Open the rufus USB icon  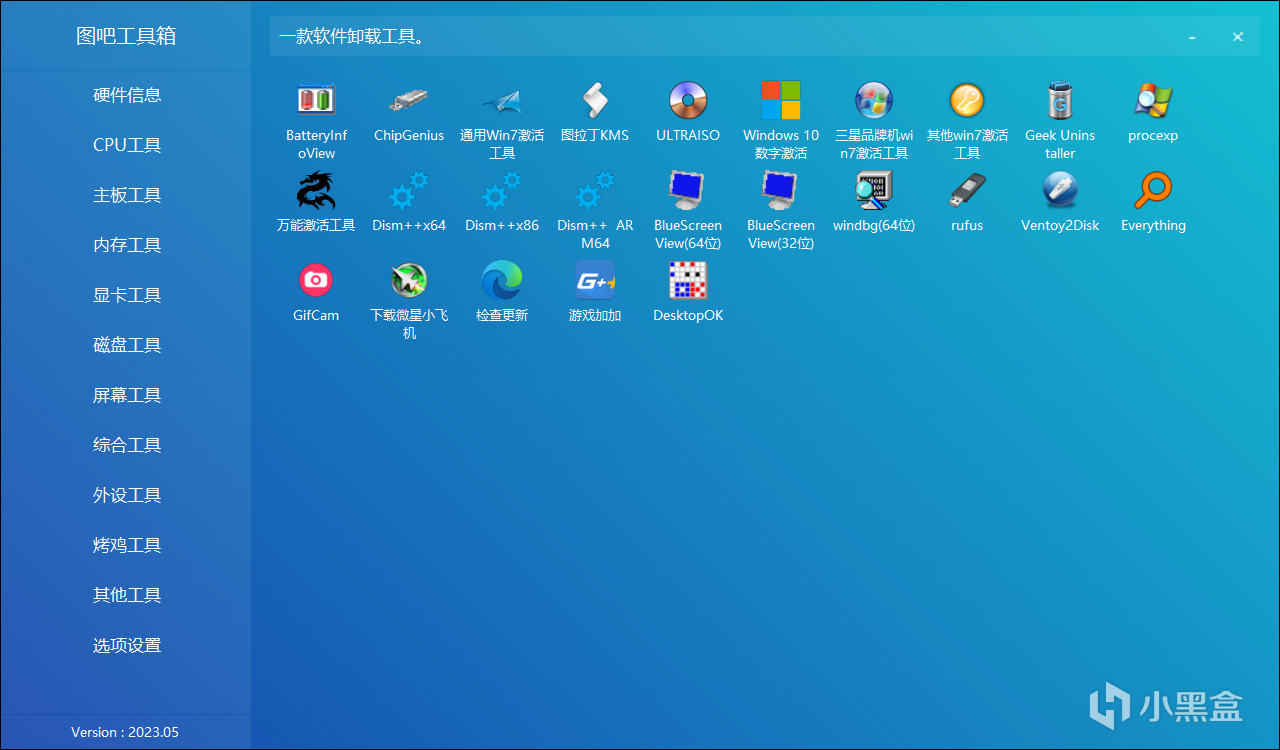pos(967,190)
